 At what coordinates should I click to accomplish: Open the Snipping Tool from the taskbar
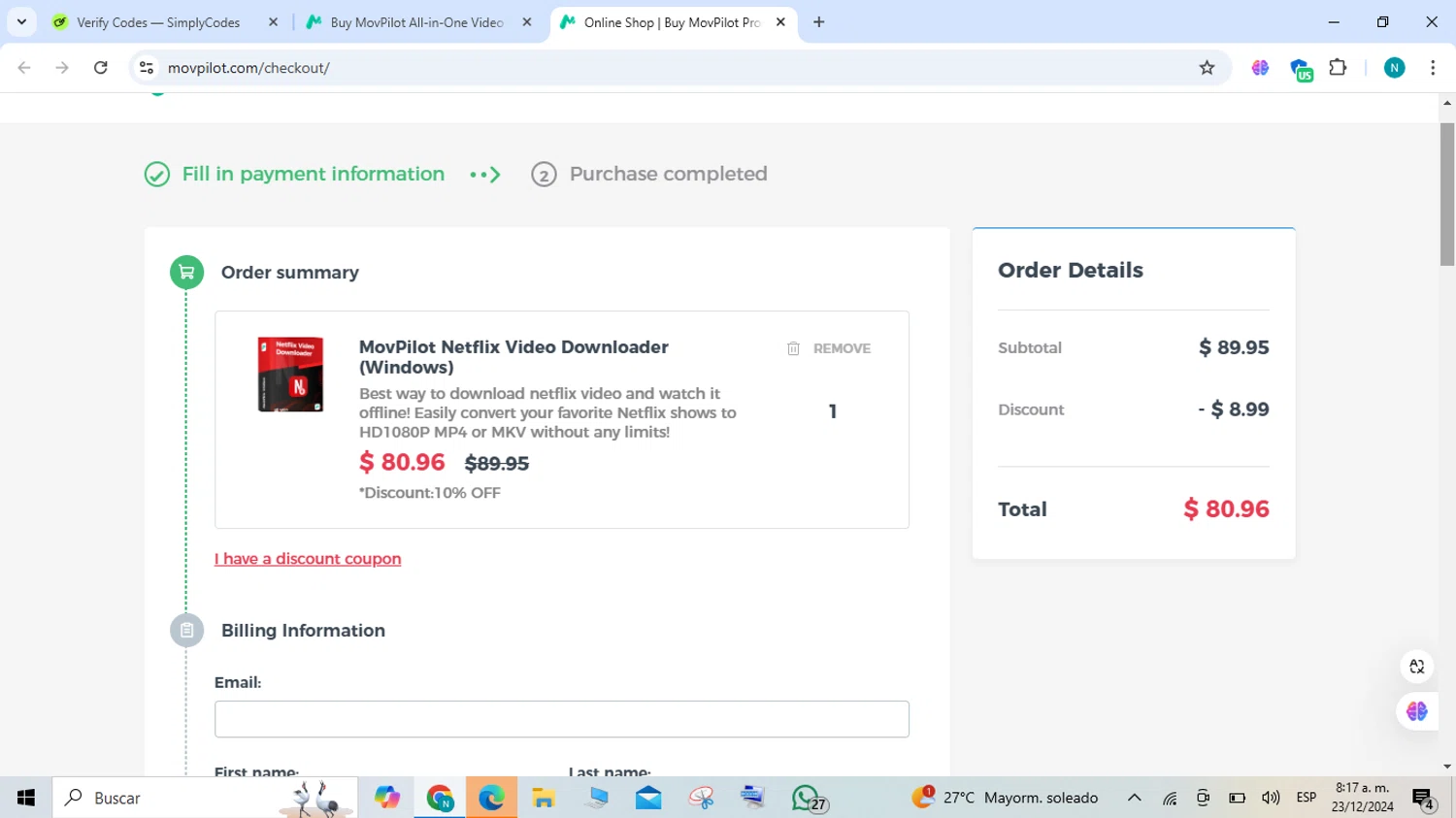(701, 798)
